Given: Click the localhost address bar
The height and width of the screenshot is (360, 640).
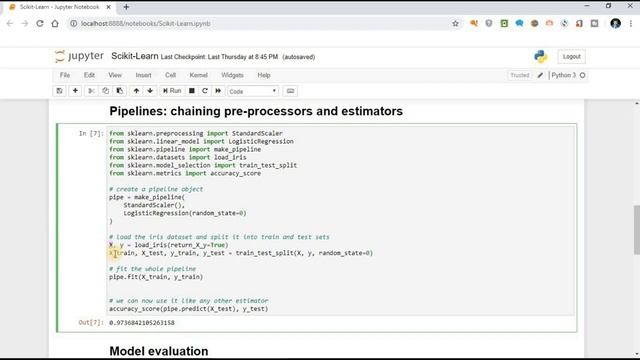Looking at the screenshot, I should click(x=261, y=24).
